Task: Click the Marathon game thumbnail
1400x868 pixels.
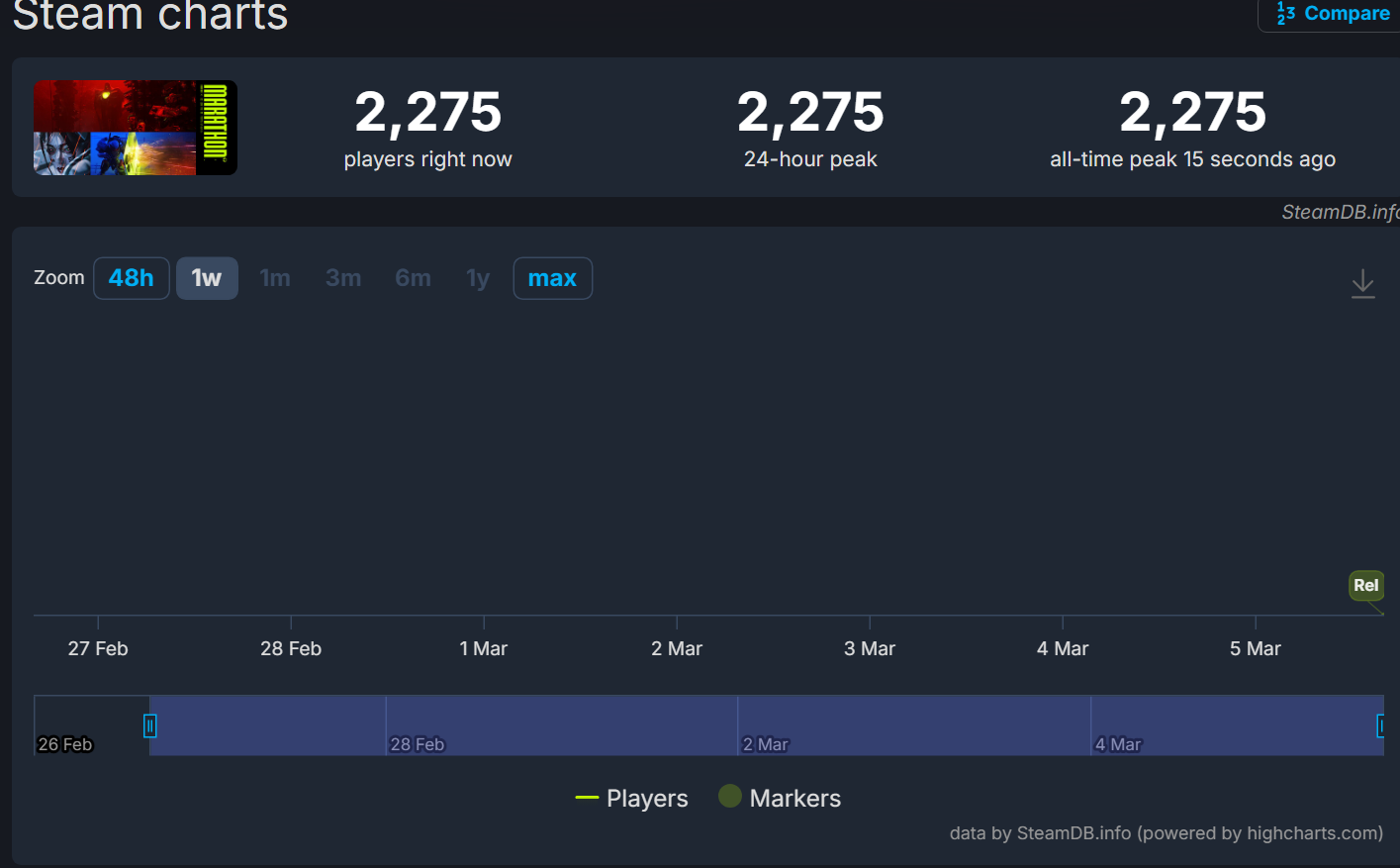Action: (x=136, y=128)
